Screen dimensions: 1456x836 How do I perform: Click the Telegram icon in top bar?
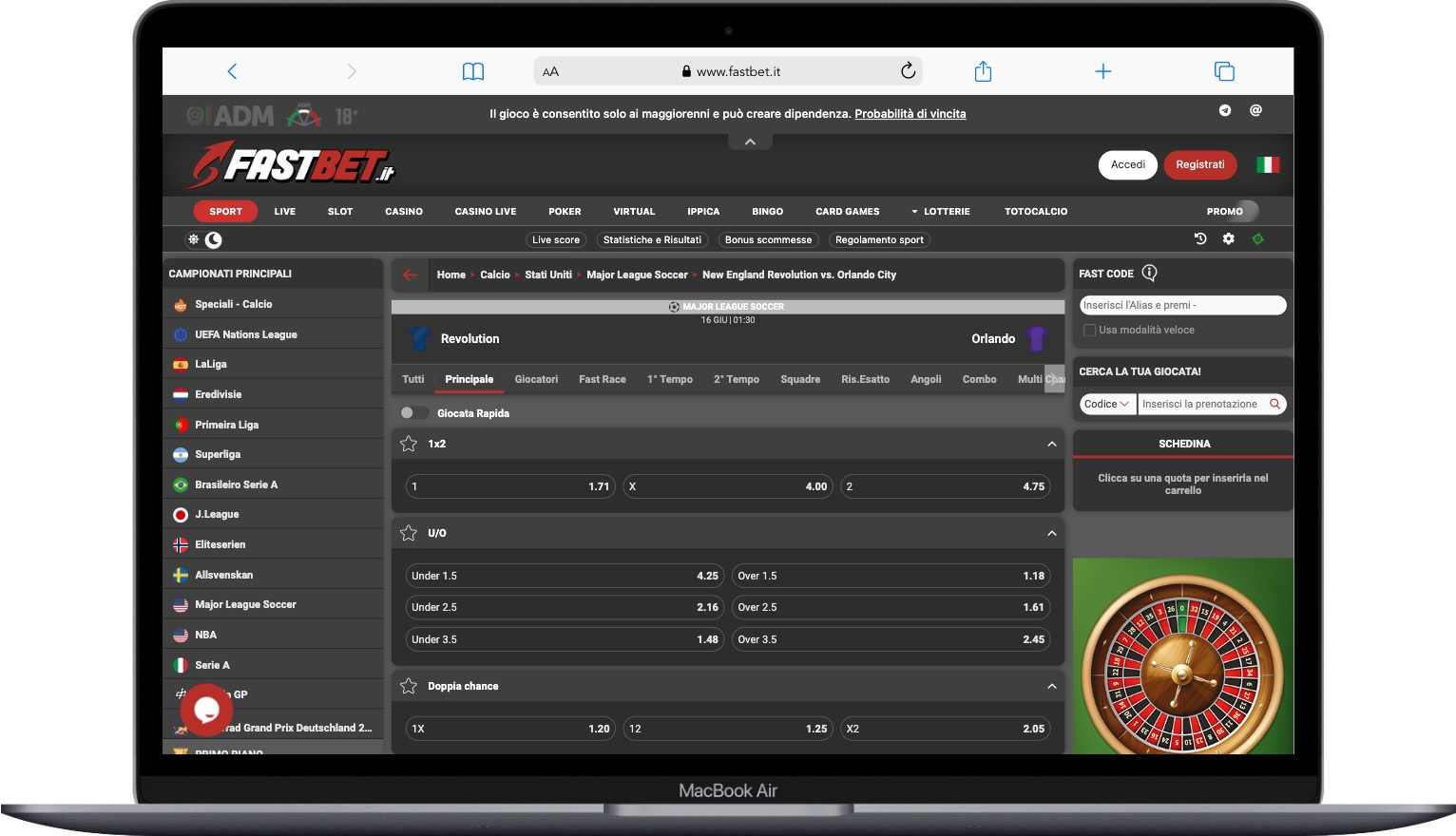(1226, 111)
